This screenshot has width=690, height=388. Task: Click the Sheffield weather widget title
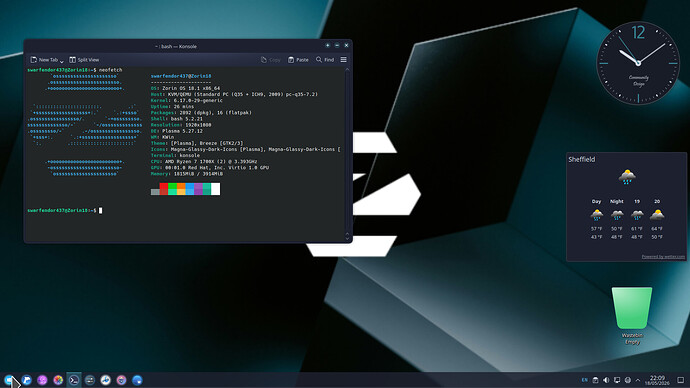tap(582, 159)
